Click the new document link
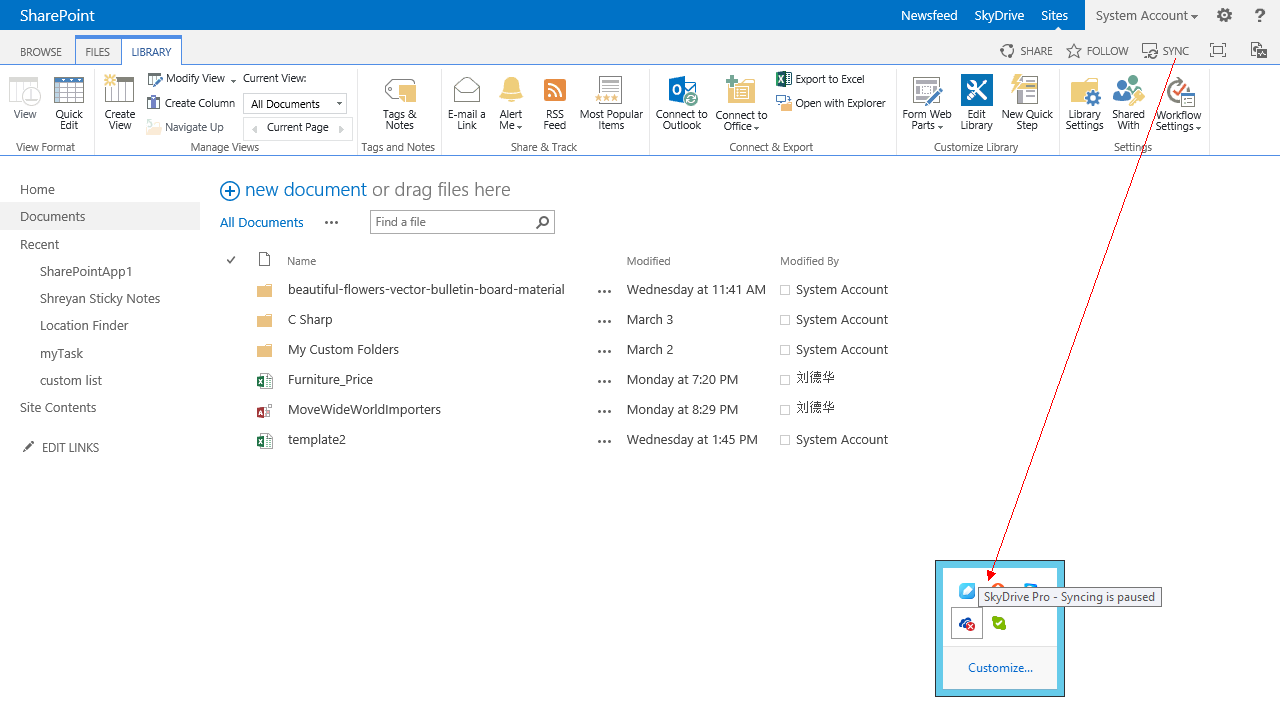This screenshot has width=1280, height=705. pyautogui.click(x=305, y=190)
